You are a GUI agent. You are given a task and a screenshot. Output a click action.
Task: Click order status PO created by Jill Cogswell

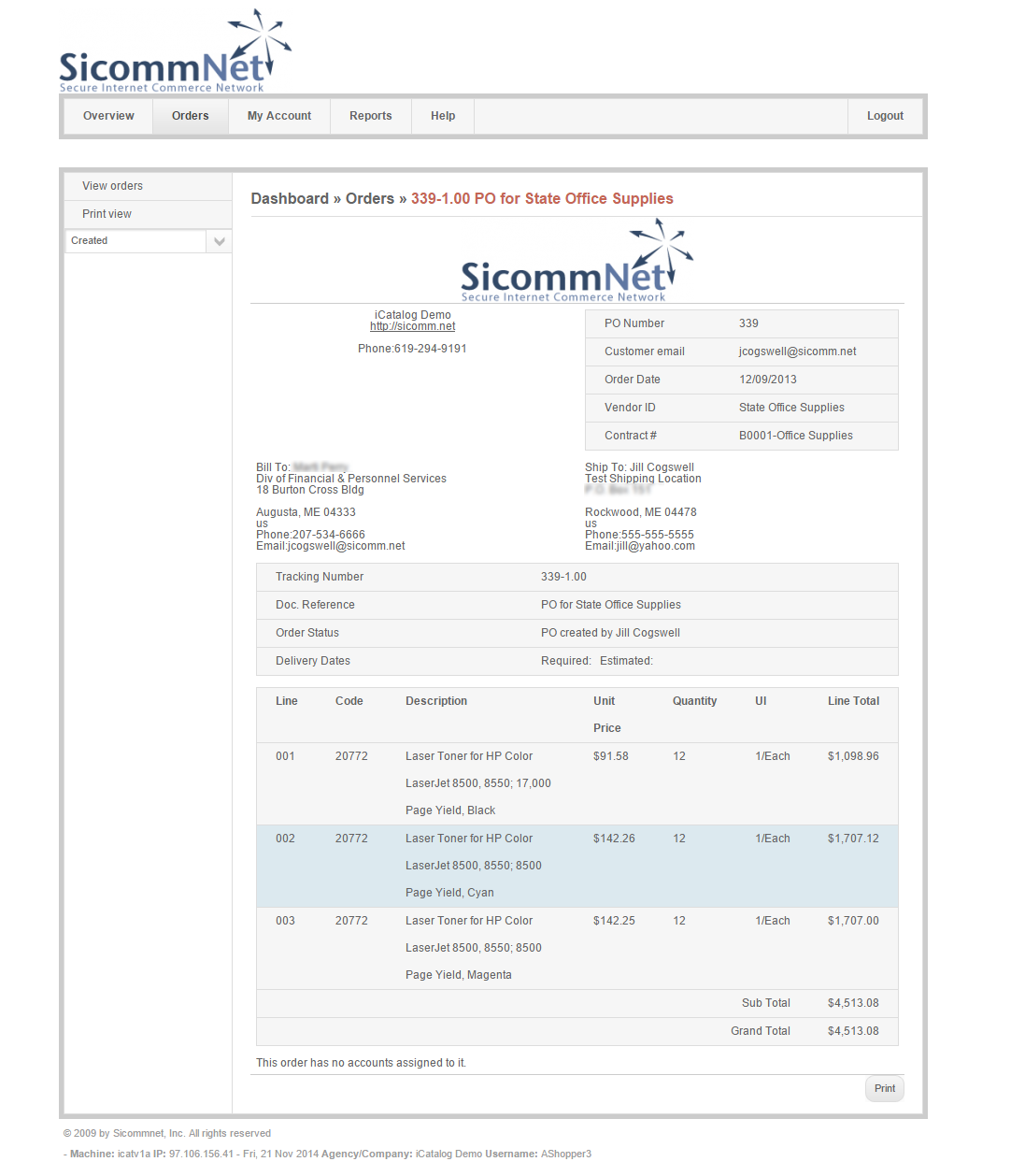[610, 633]
